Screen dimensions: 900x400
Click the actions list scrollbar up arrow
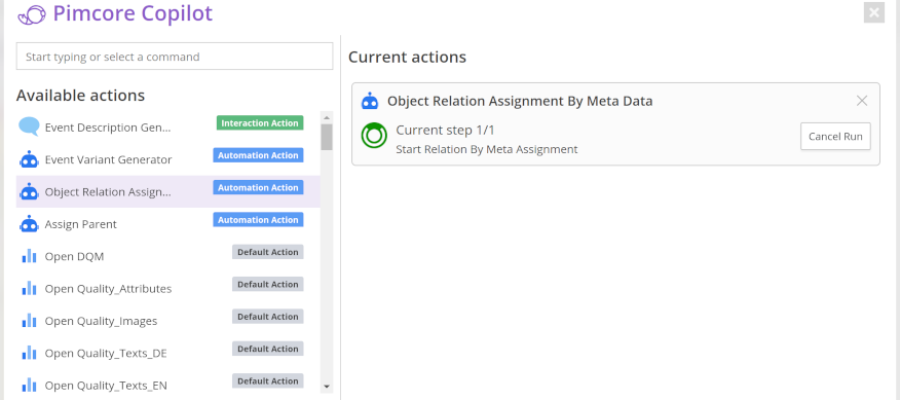(327, 117)
